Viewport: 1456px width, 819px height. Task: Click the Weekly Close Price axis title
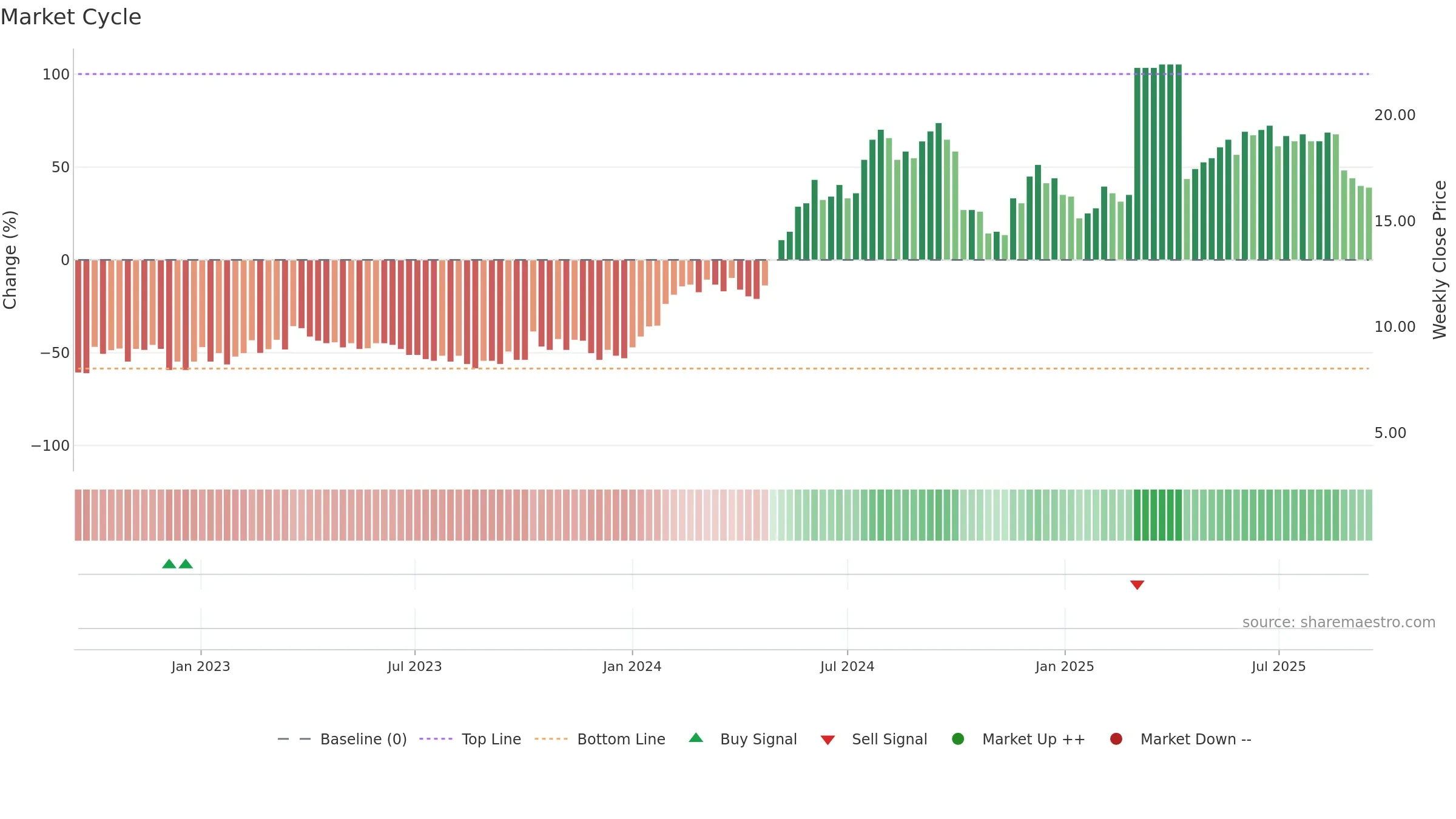coord(1440,260)
